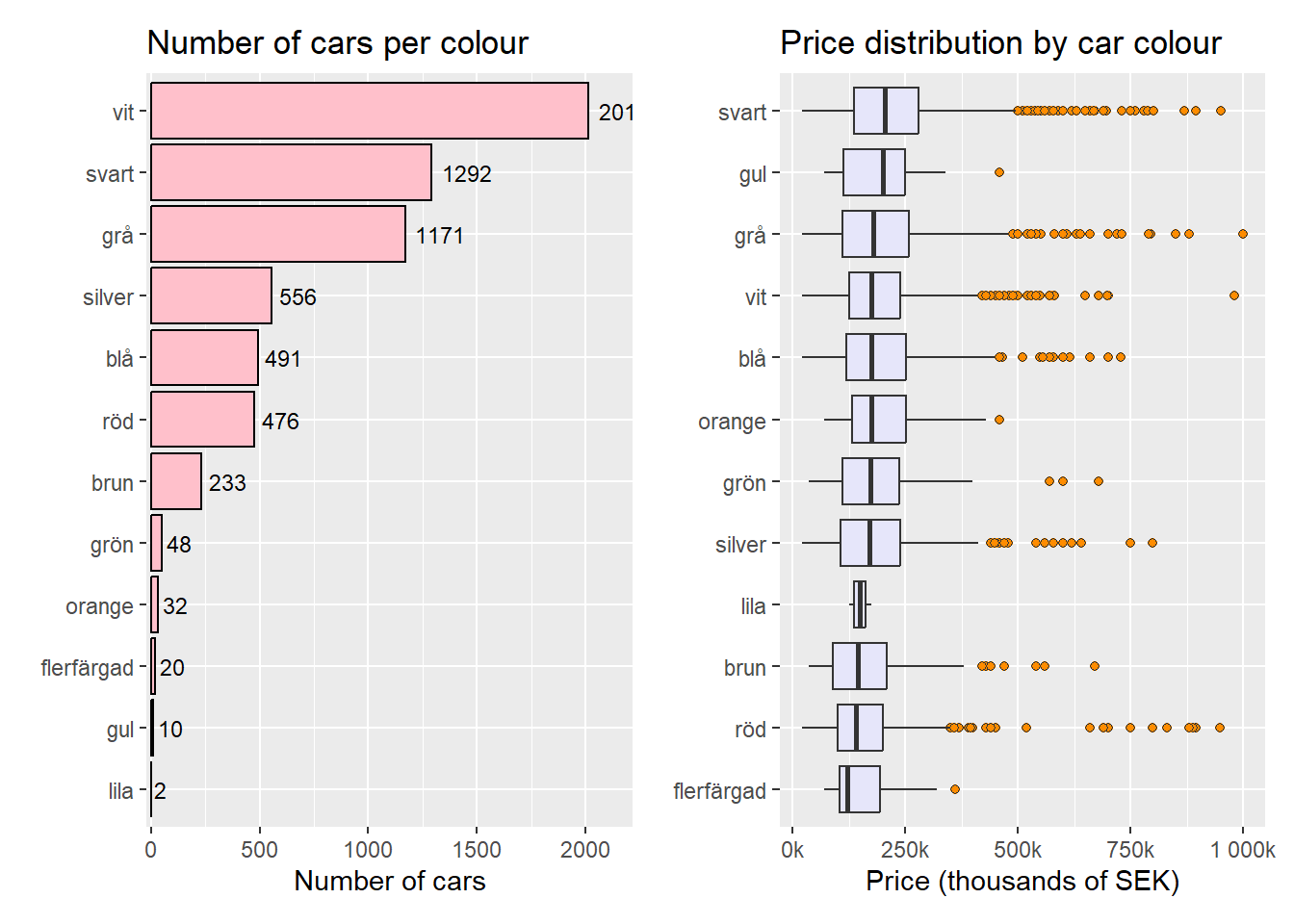
Task: Select the grå bar in the count chart
Action: point(277,235)
